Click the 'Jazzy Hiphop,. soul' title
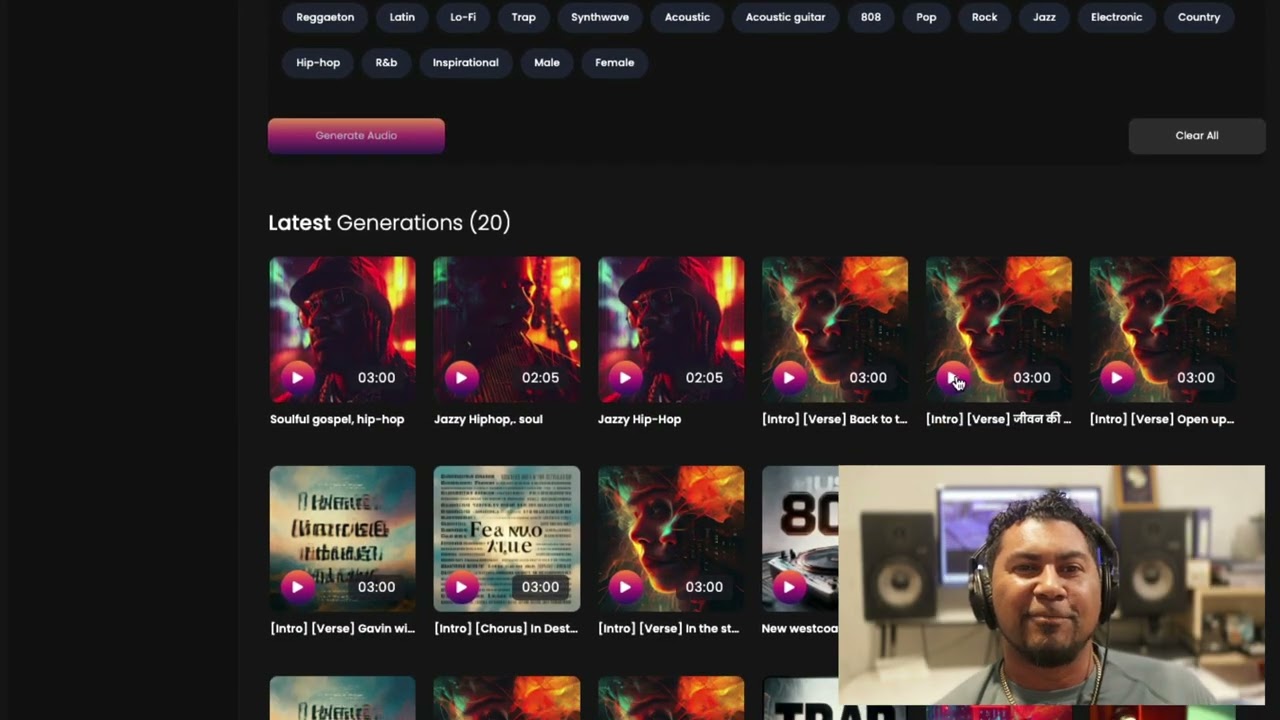Screen dimensions: 1280x720 point(488,419)
